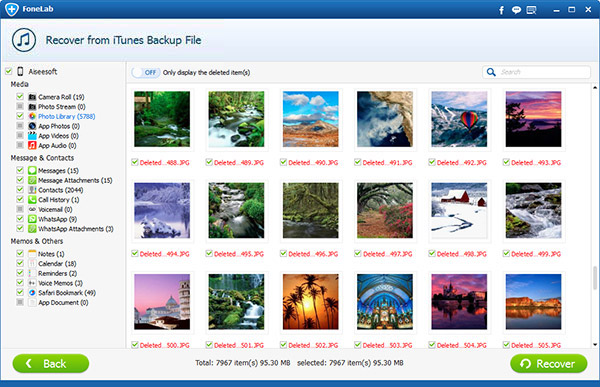The width and height of the screenshot is (600, 387).
Task: Uncheck the Photo Library checkbox
Action: (20, 116)
